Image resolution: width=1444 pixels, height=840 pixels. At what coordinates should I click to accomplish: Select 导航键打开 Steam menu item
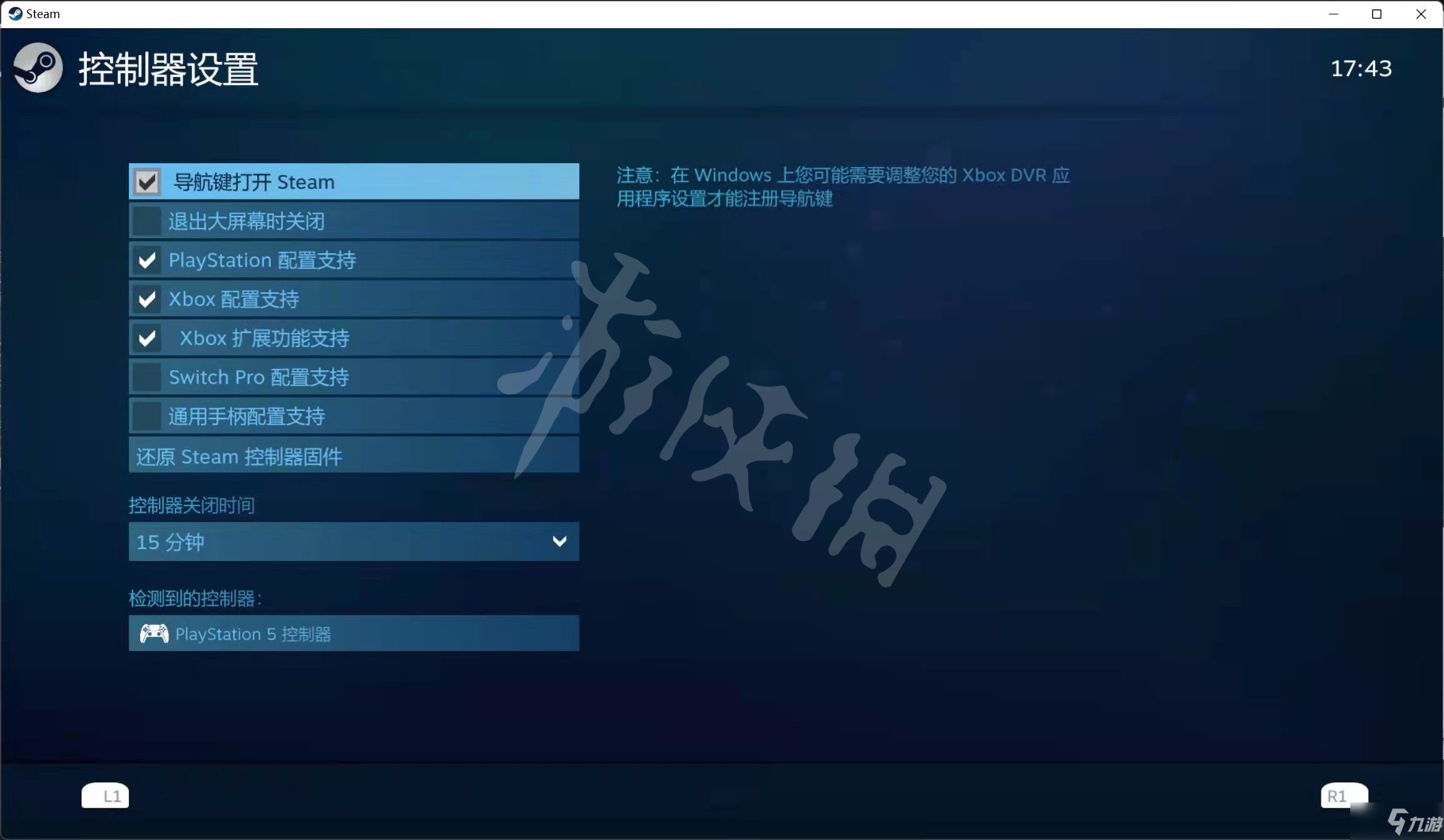pos(354,181)
